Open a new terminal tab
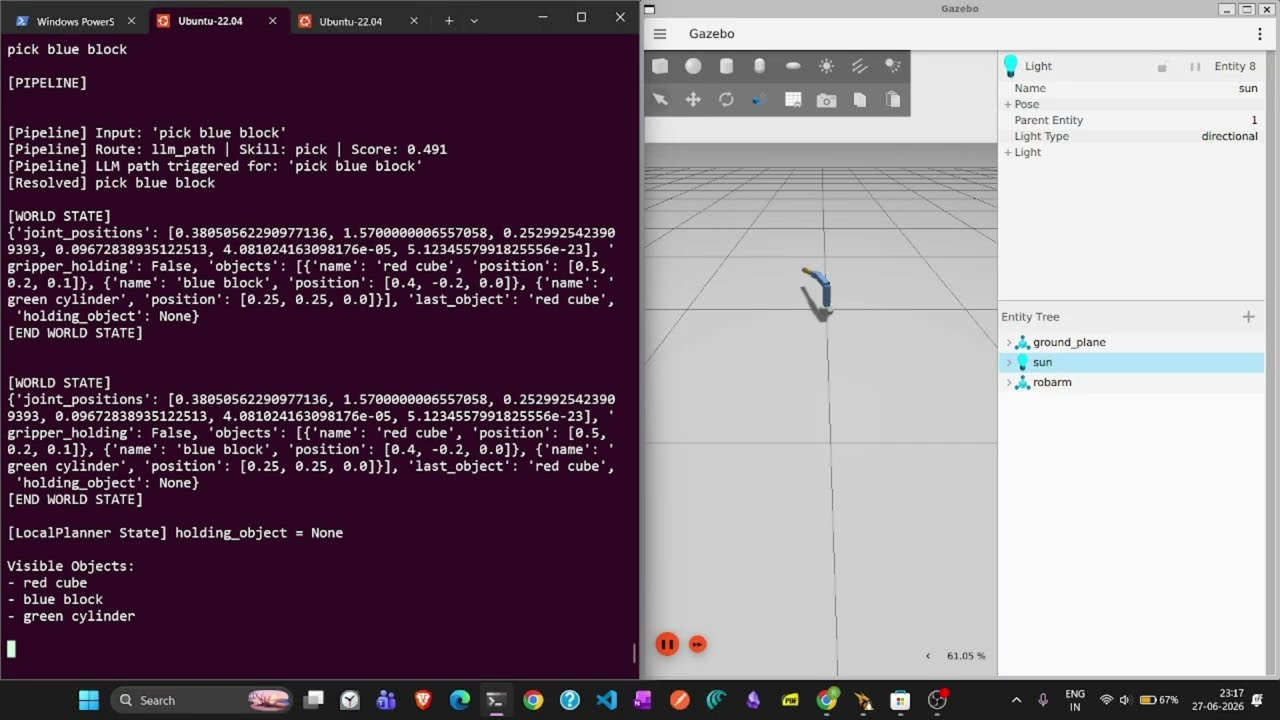The height and width of the screenshot is (720, 1280). point(449,21)
